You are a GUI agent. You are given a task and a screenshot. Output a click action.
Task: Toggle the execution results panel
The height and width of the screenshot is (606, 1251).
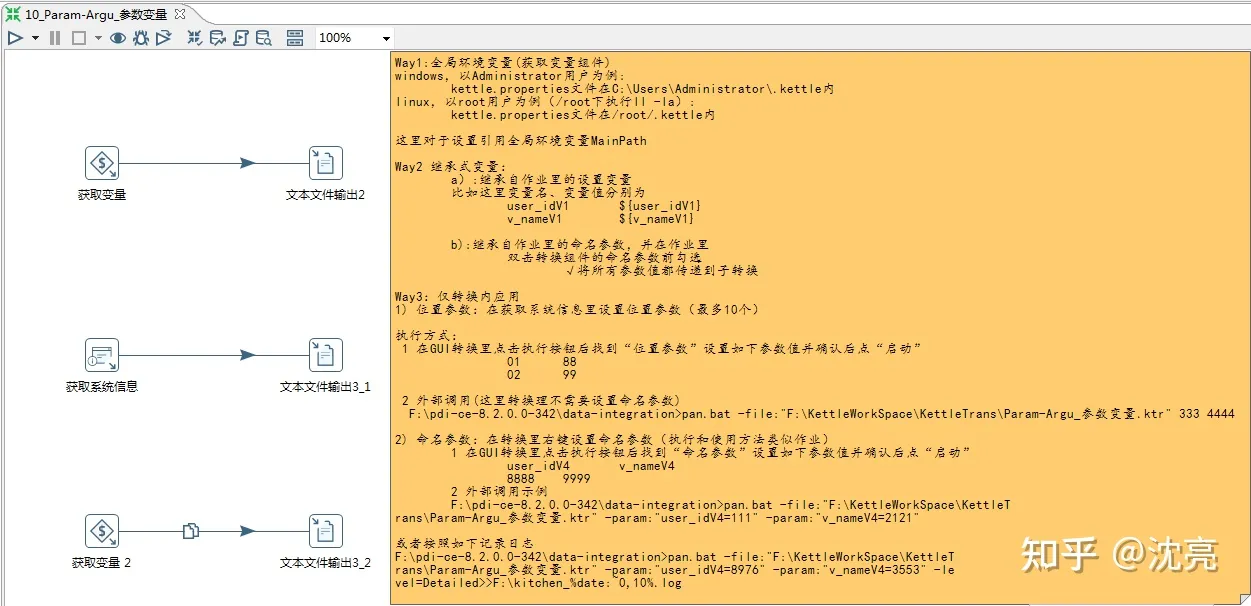pyautogui.click(x=294, y=37)
